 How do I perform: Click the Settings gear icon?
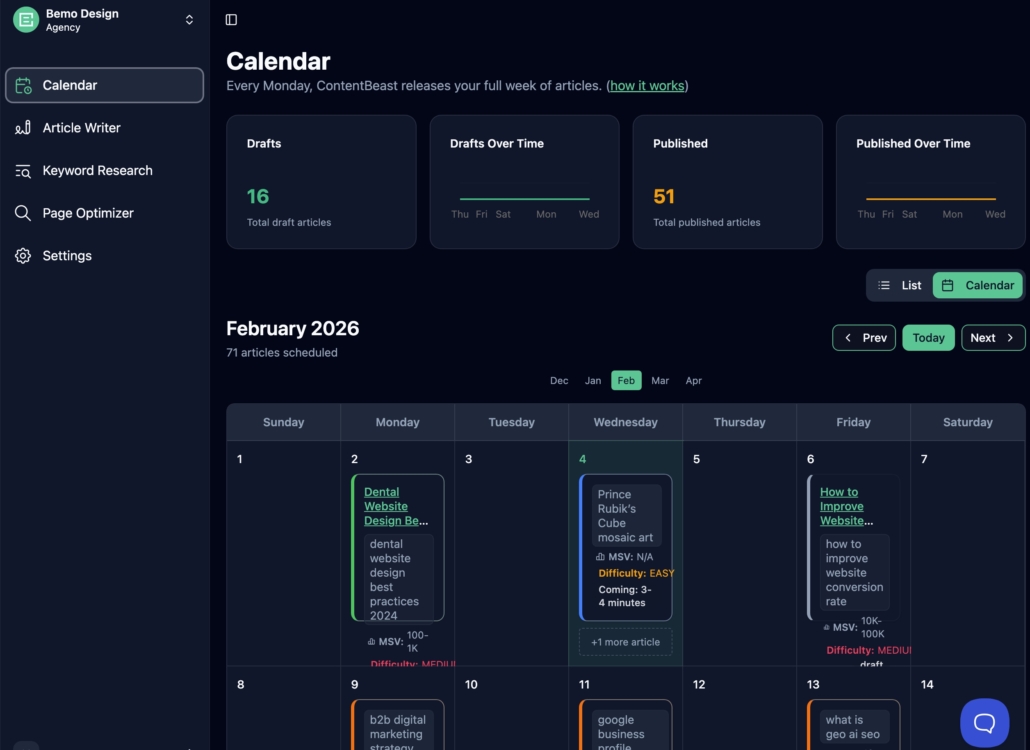click(x=23, y=256)
